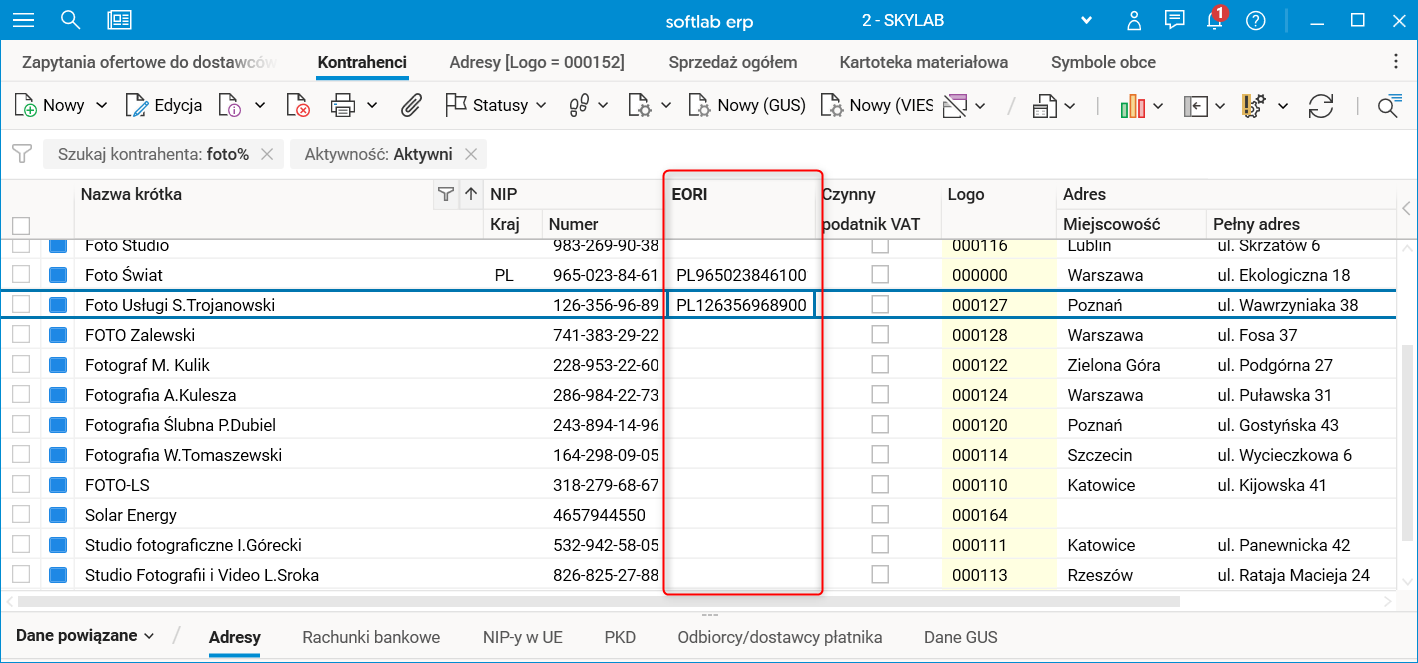Expand the Dane powiązane dropdown
The image size is (1418, 663).
(x=86, y=636)
